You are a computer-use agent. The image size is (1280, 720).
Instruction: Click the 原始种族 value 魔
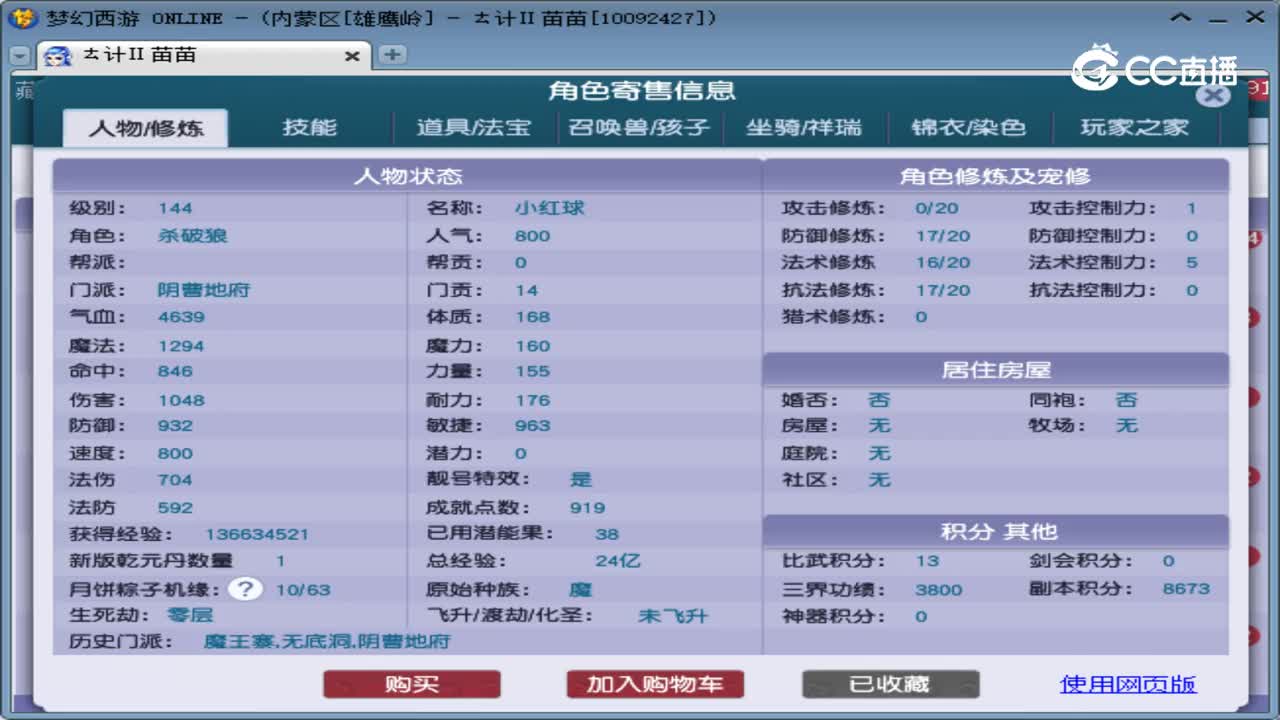(x=580, y=589)
